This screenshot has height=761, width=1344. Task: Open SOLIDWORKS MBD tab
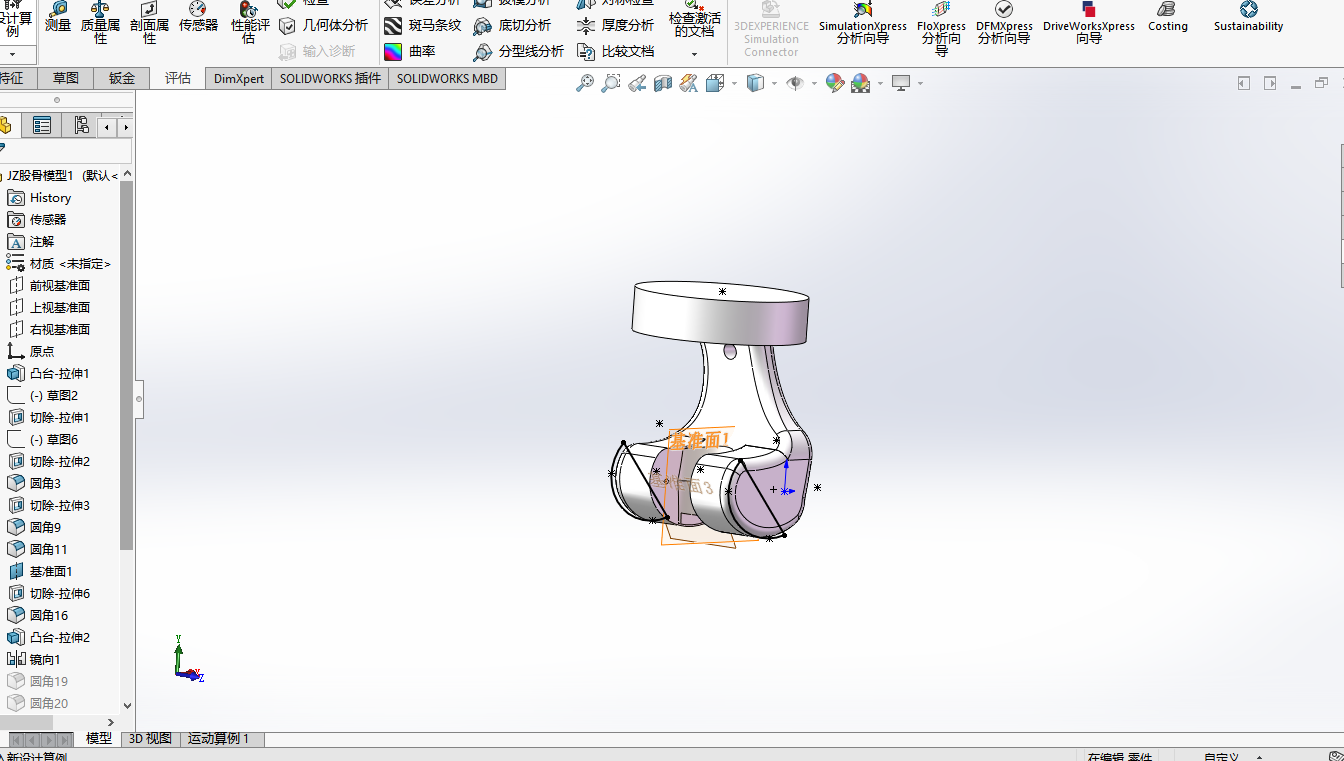[x=447, y=78]
